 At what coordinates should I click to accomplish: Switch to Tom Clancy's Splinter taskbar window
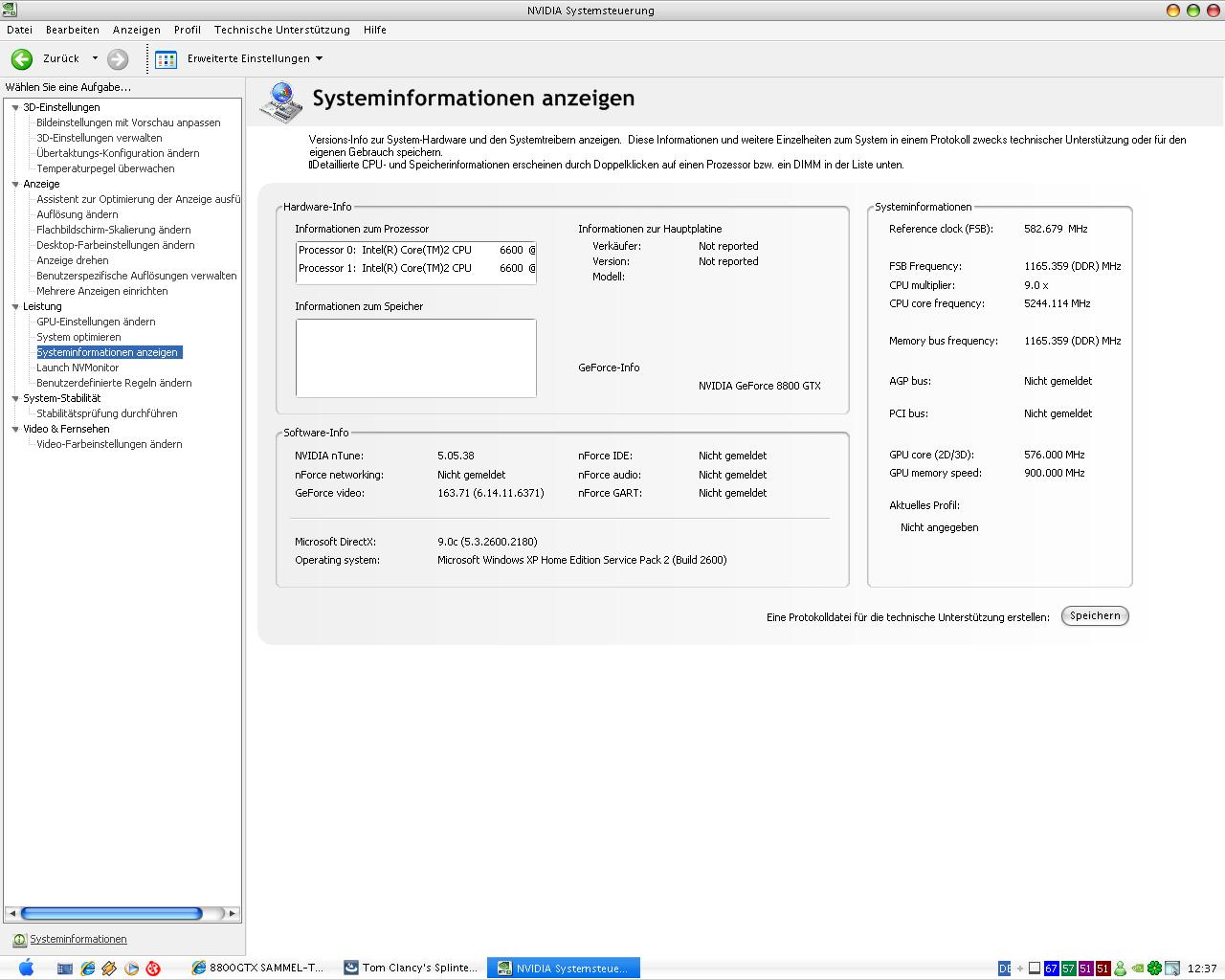[412, 968]
